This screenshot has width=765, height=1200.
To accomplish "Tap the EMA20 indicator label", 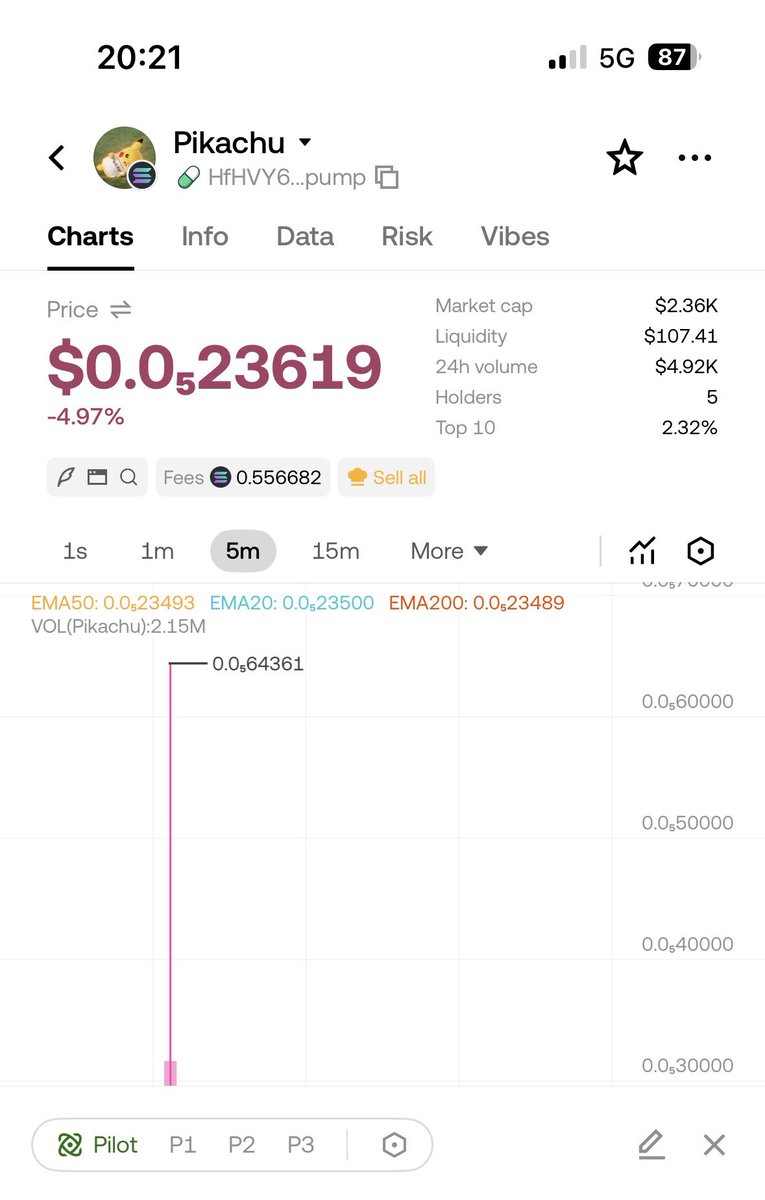I will tap(292, 603).
